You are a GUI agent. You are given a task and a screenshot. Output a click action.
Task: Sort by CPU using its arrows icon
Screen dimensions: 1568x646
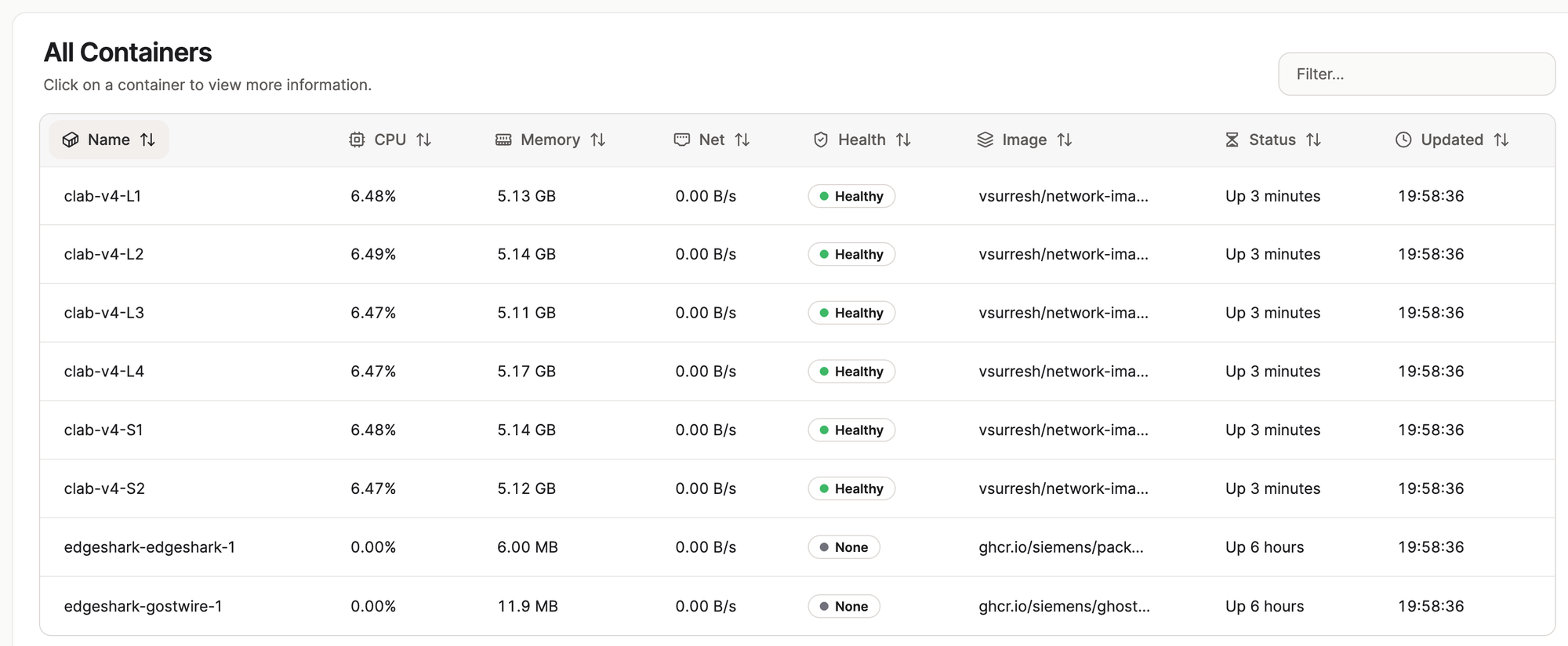click(424, 140)
